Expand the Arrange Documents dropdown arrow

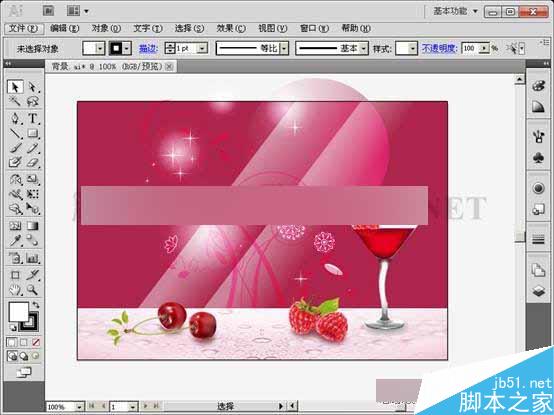click(x=87, y=11)
